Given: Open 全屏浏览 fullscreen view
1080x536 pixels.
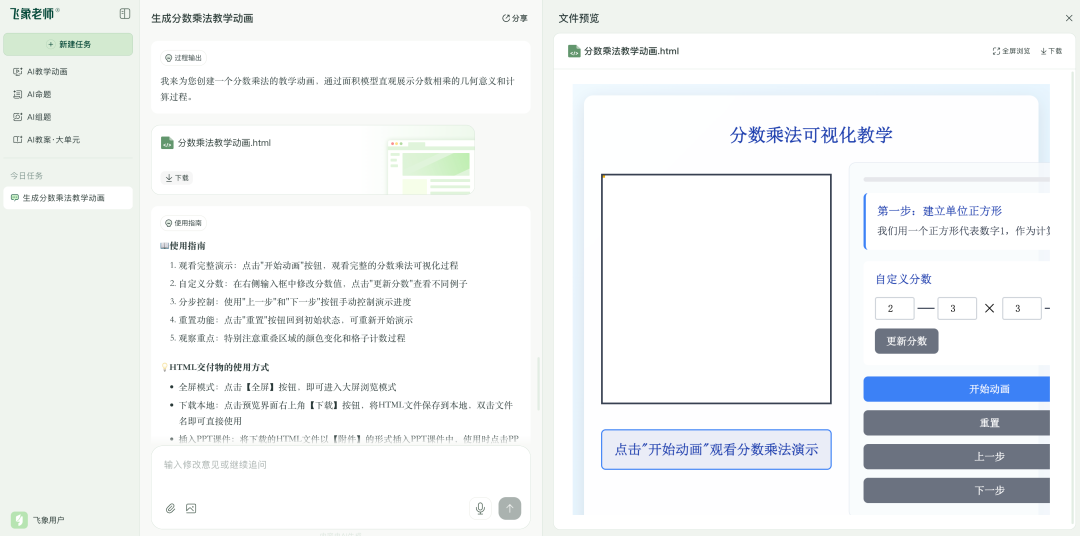Looking at the screenshot, I should point(1010,51).
